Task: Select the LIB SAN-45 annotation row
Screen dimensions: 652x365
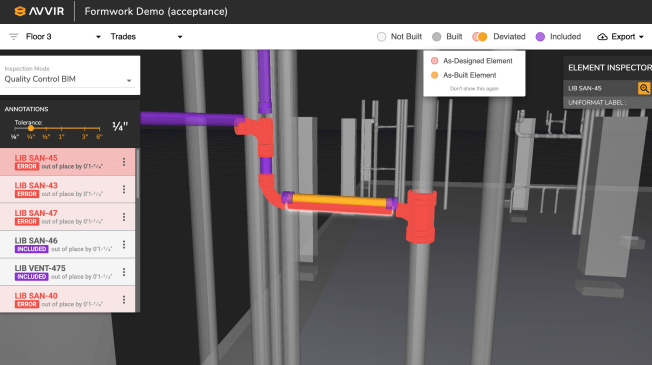Action: pyautogui.click(x=67, y=162)
